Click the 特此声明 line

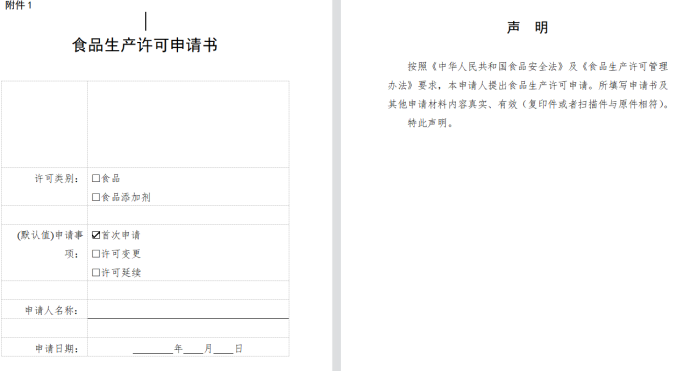point(430,123)
